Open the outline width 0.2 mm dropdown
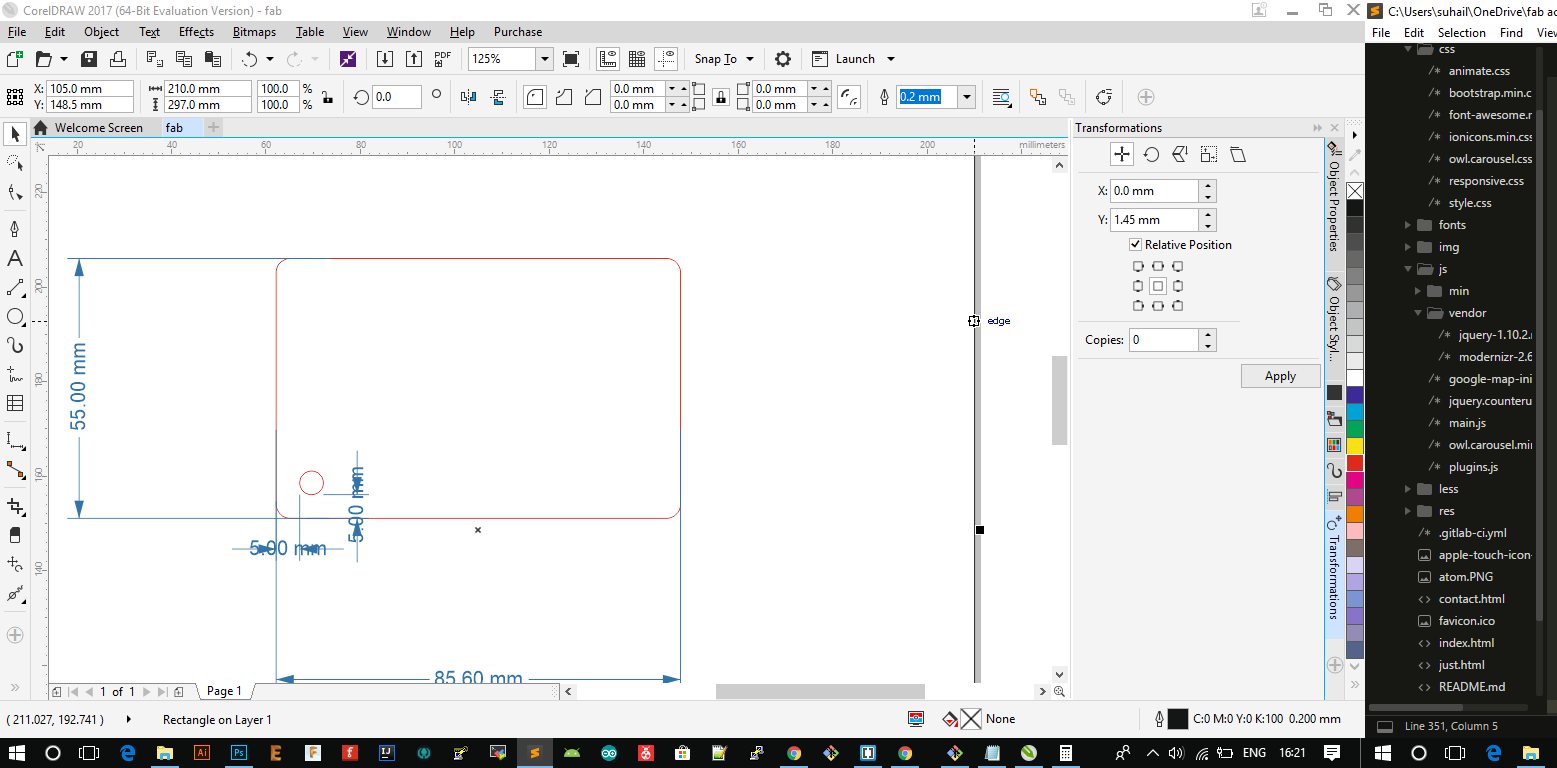The image size is (1557, 768). pos(966,97)
